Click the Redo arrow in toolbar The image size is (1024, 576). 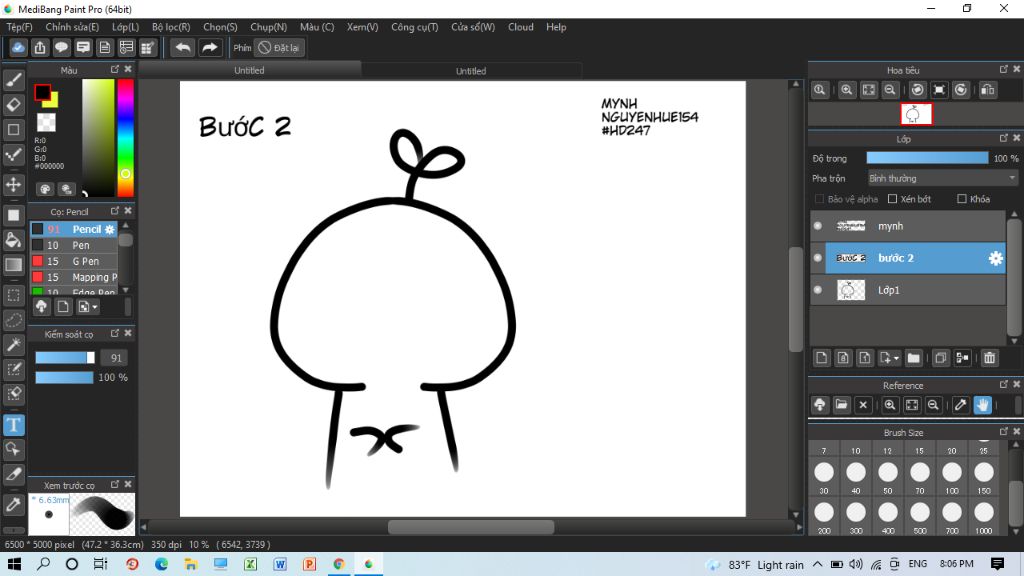209,48
